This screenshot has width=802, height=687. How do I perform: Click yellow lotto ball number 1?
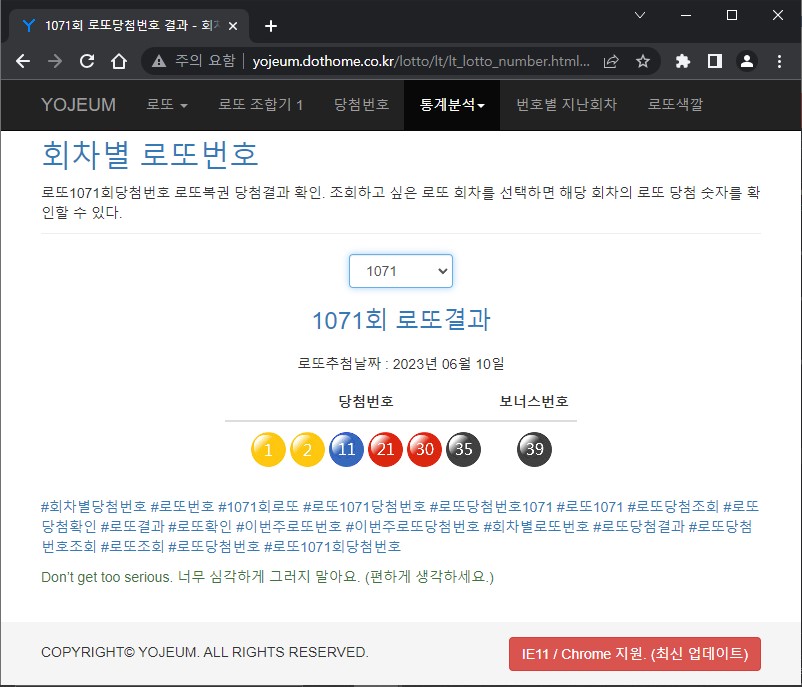(x=268, y=449)
